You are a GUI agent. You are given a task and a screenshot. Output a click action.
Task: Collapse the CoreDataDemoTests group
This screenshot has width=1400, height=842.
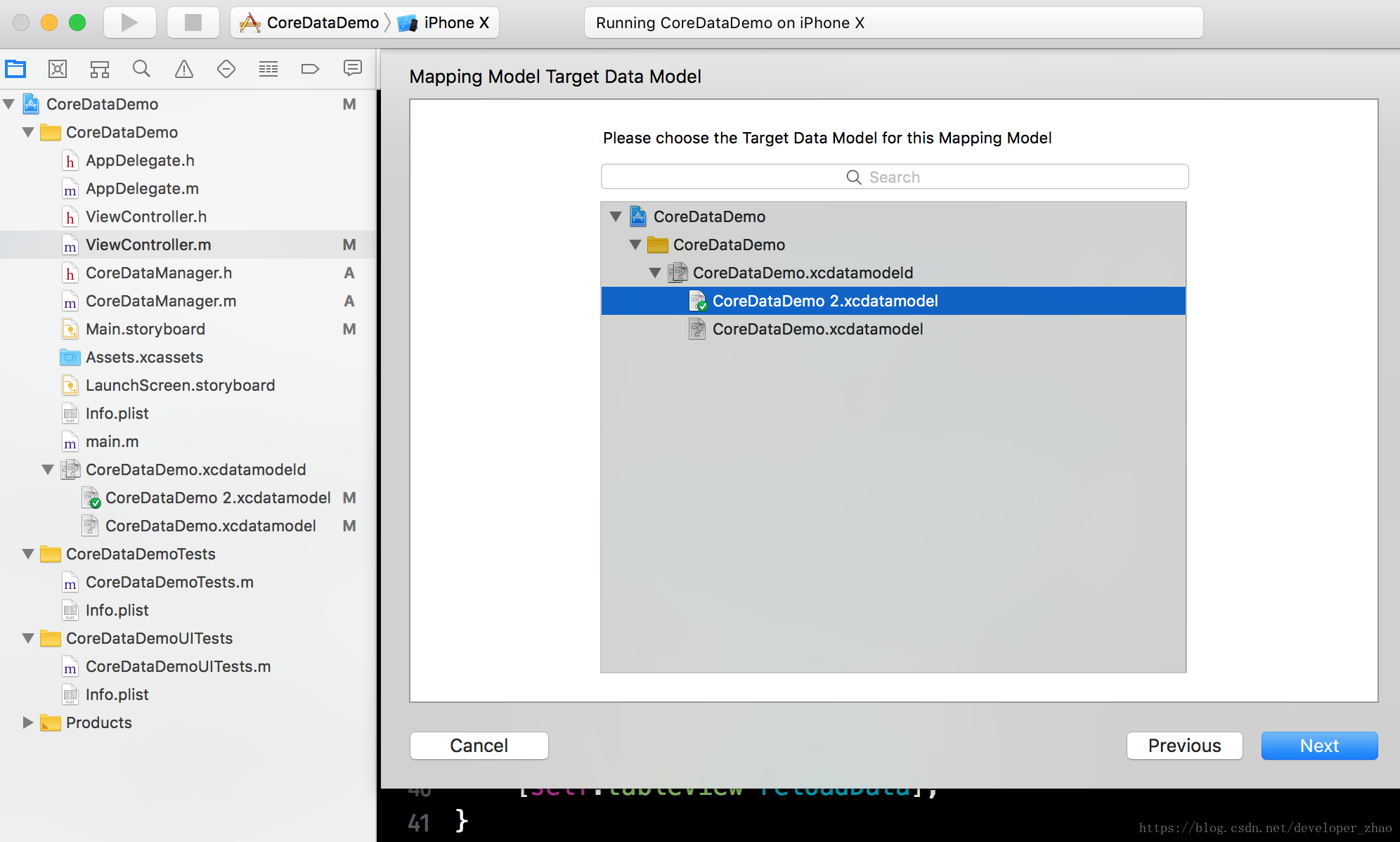click(x=29, y=554)
